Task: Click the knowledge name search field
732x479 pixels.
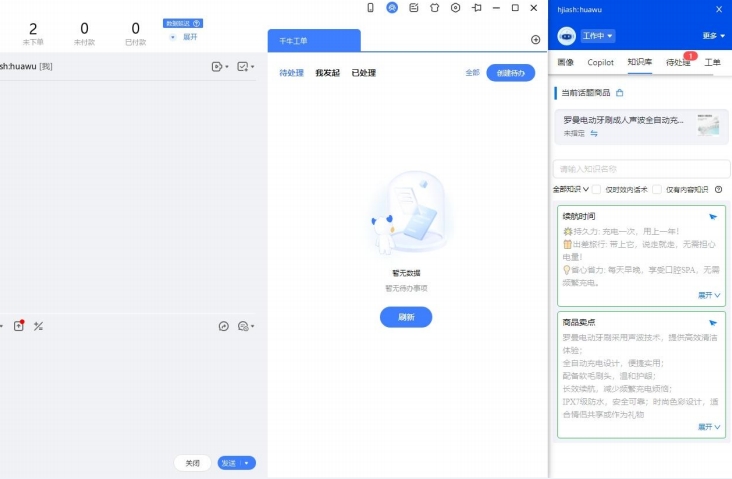Action: pyautogui.click(x=642, y=169)
